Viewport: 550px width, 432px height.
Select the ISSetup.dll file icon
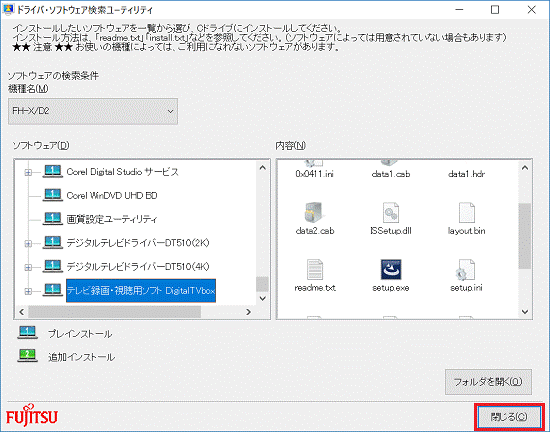coord(390,212)
